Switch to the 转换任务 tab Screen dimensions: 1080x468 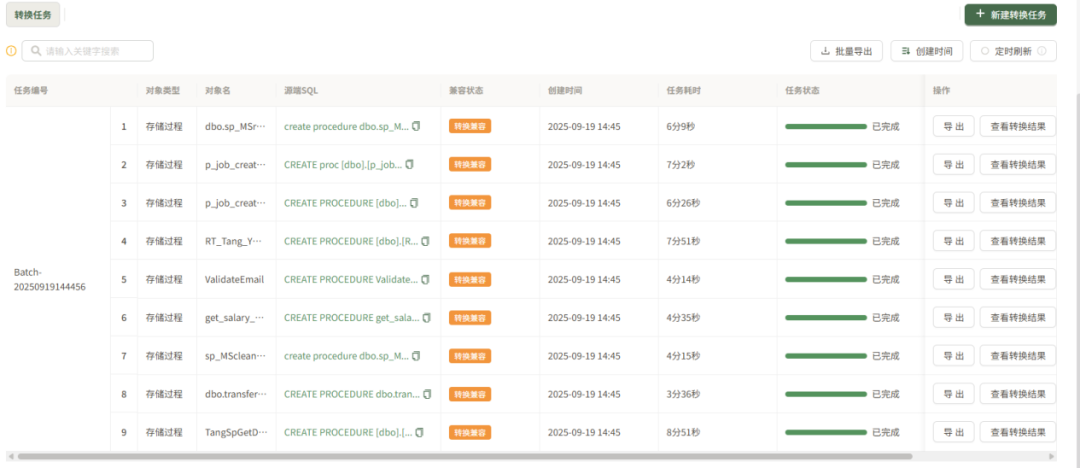coord(33,14)
